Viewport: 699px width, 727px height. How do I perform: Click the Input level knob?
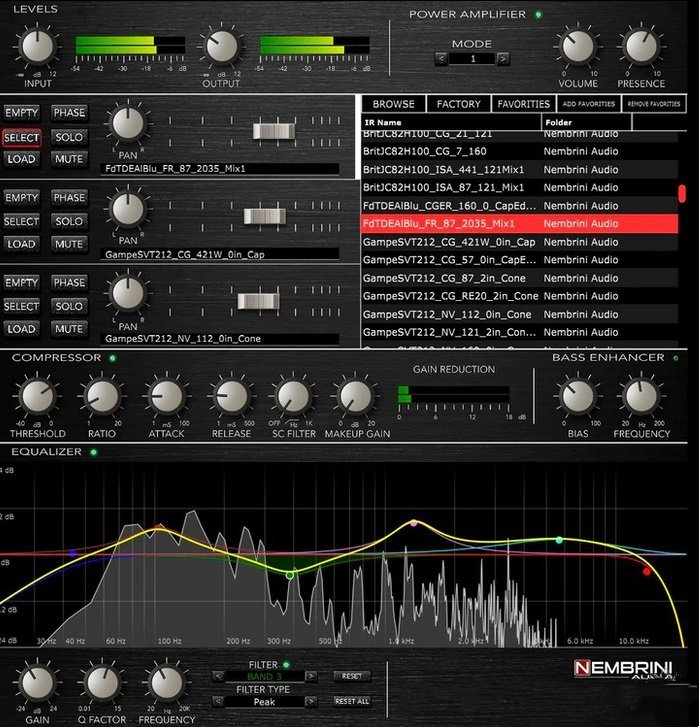pyautogui.click(x=37, y=45)
